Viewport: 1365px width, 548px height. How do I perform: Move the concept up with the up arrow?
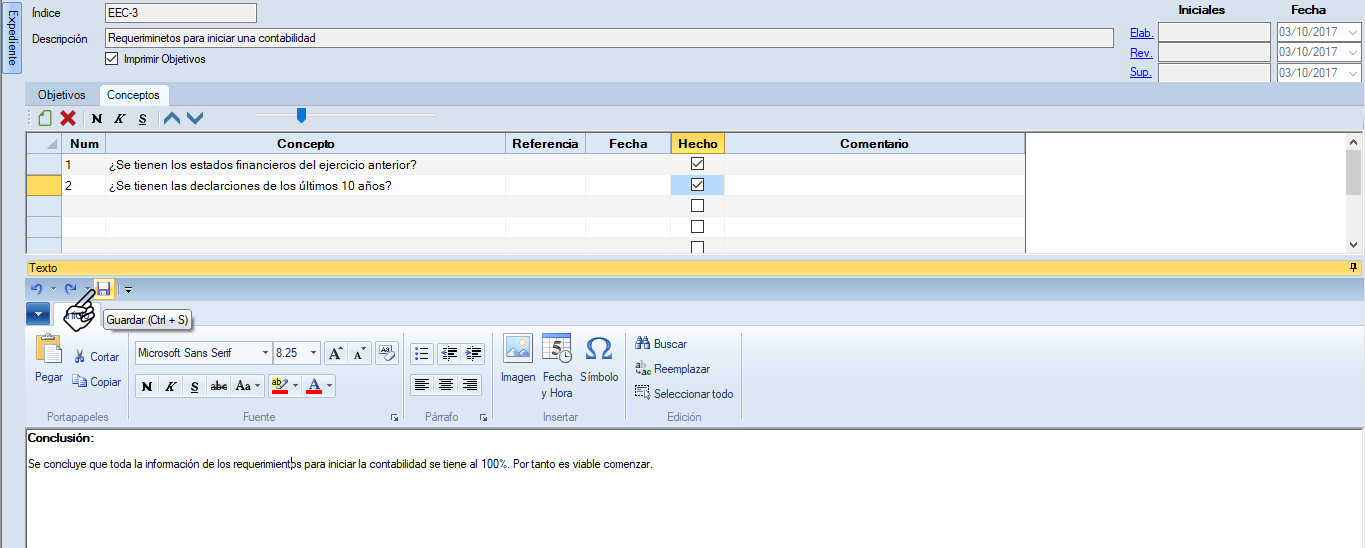(172, 118)
